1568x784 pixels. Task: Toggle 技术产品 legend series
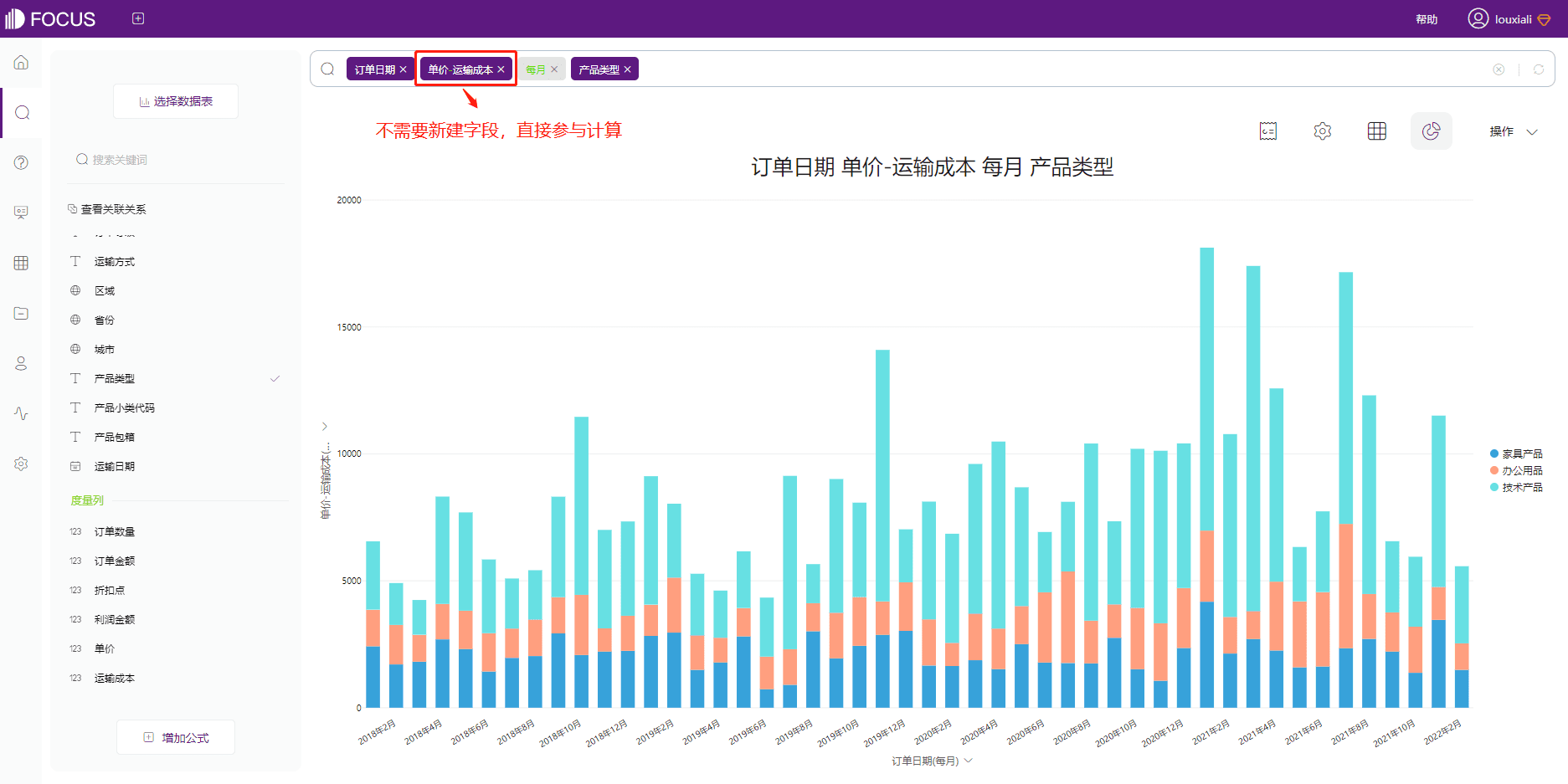[x=1516, y=487]
